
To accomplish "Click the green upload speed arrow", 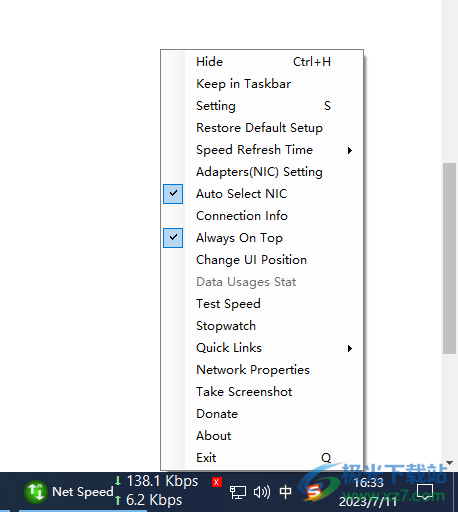I will coord(118,500).
